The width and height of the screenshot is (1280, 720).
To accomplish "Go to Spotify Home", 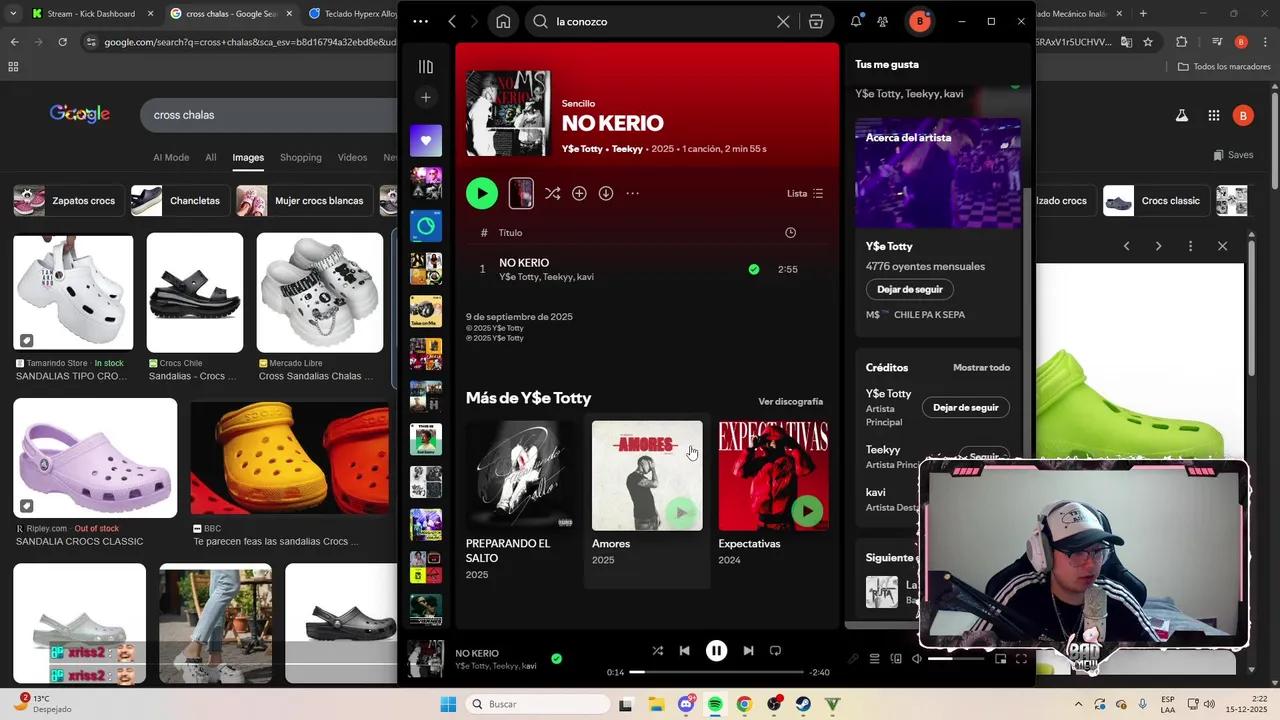I will [503, 21].
